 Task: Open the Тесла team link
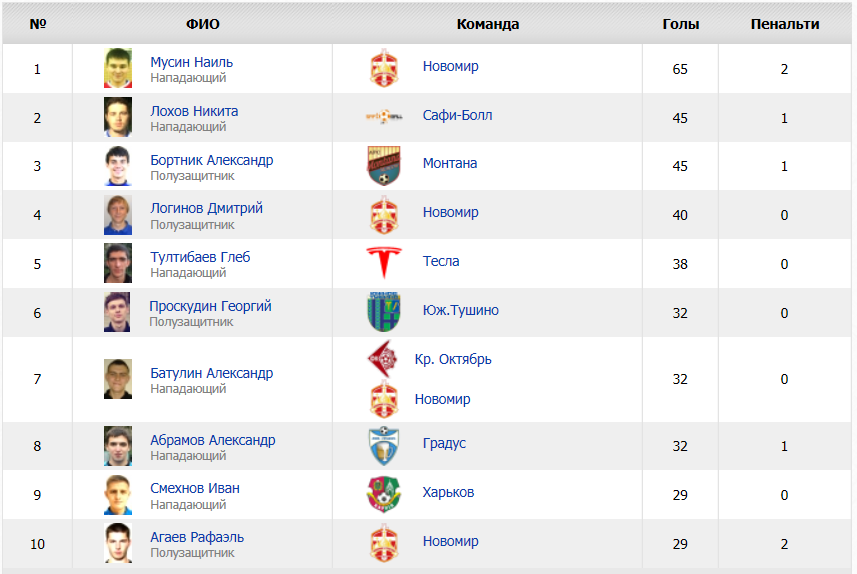tap(441, 261)
